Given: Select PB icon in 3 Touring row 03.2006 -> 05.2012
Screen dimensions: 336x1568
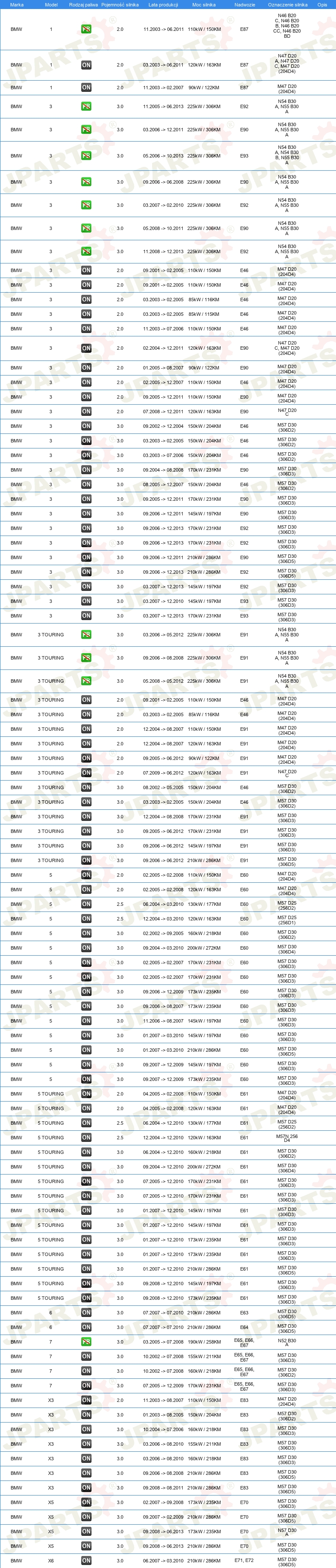Looking at the screenshot, I should [86, 635].
